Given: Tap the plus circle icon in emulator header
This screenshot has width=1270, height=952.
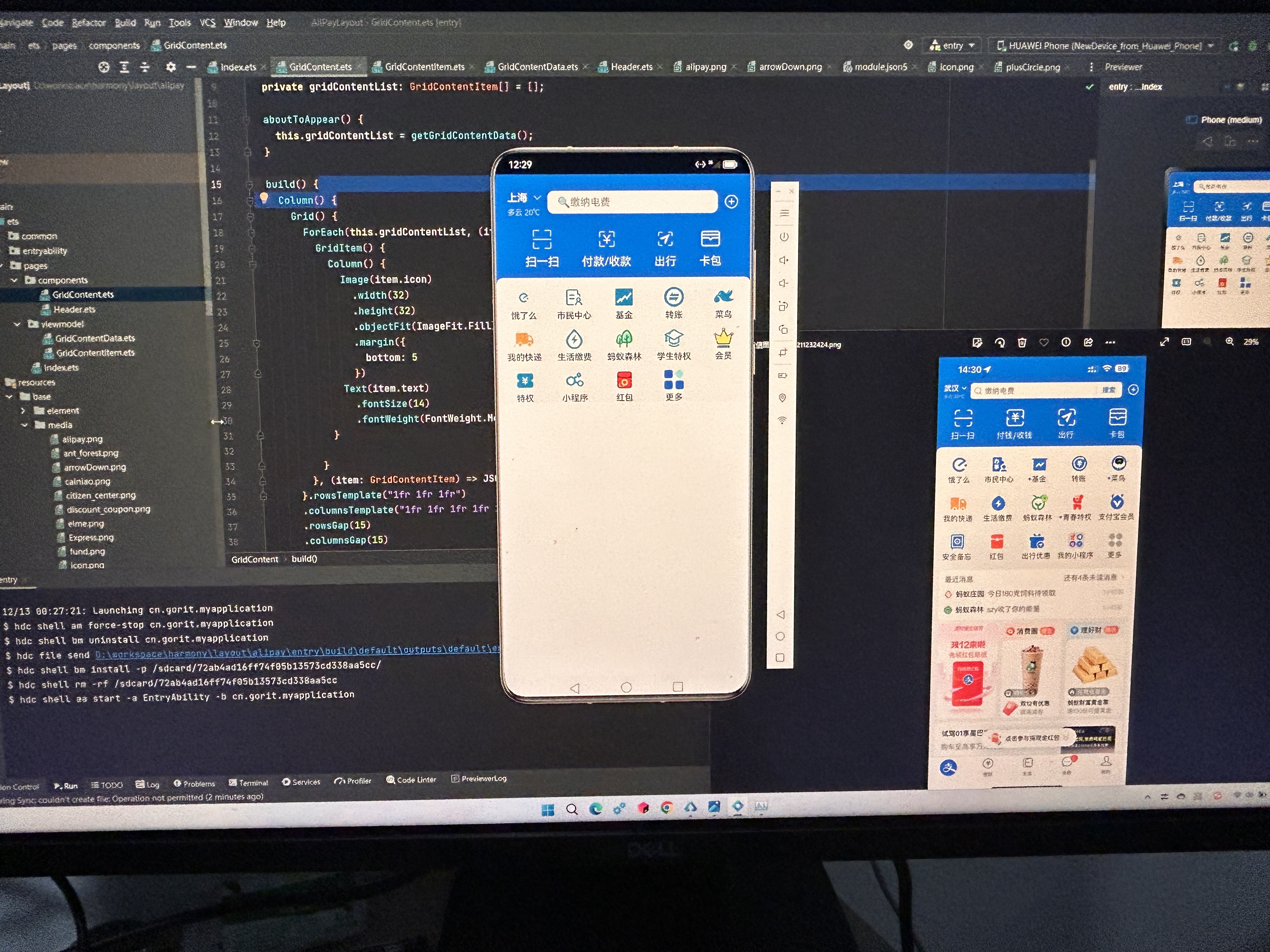Looking at the screenshot, I should coord(731,201).
